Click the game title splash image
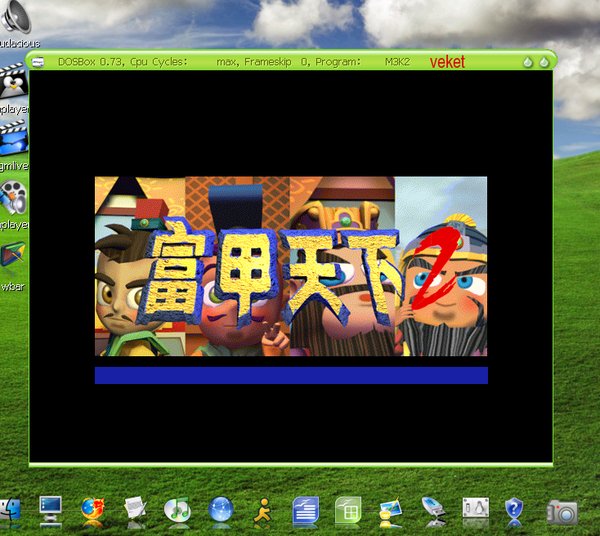This screenshot has height=536, width=600. tap(291, 266)
